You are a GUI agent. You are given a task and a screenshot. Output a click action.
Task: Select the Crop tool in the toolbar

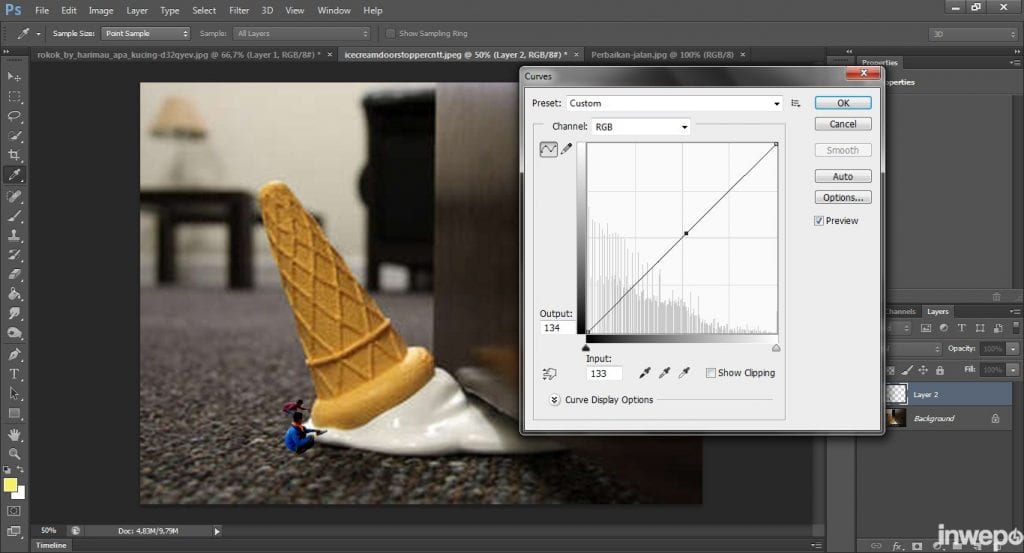click(14, 155)
